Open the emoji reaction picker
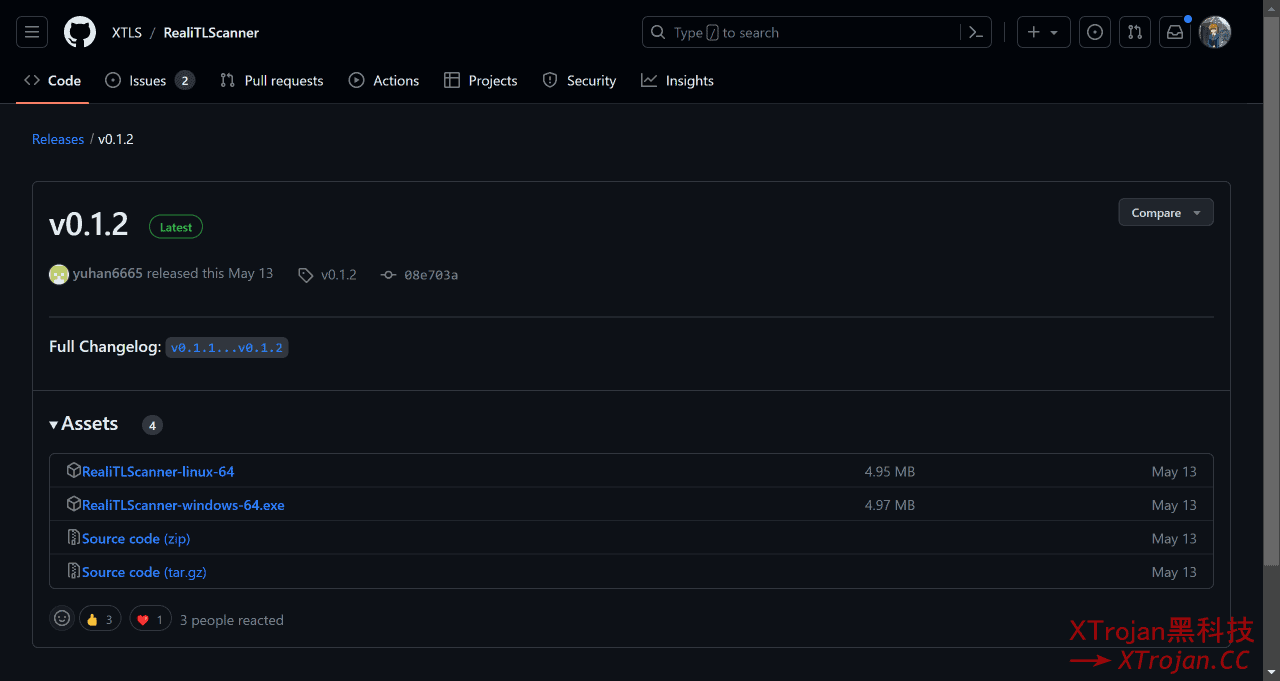 [62, 619]
